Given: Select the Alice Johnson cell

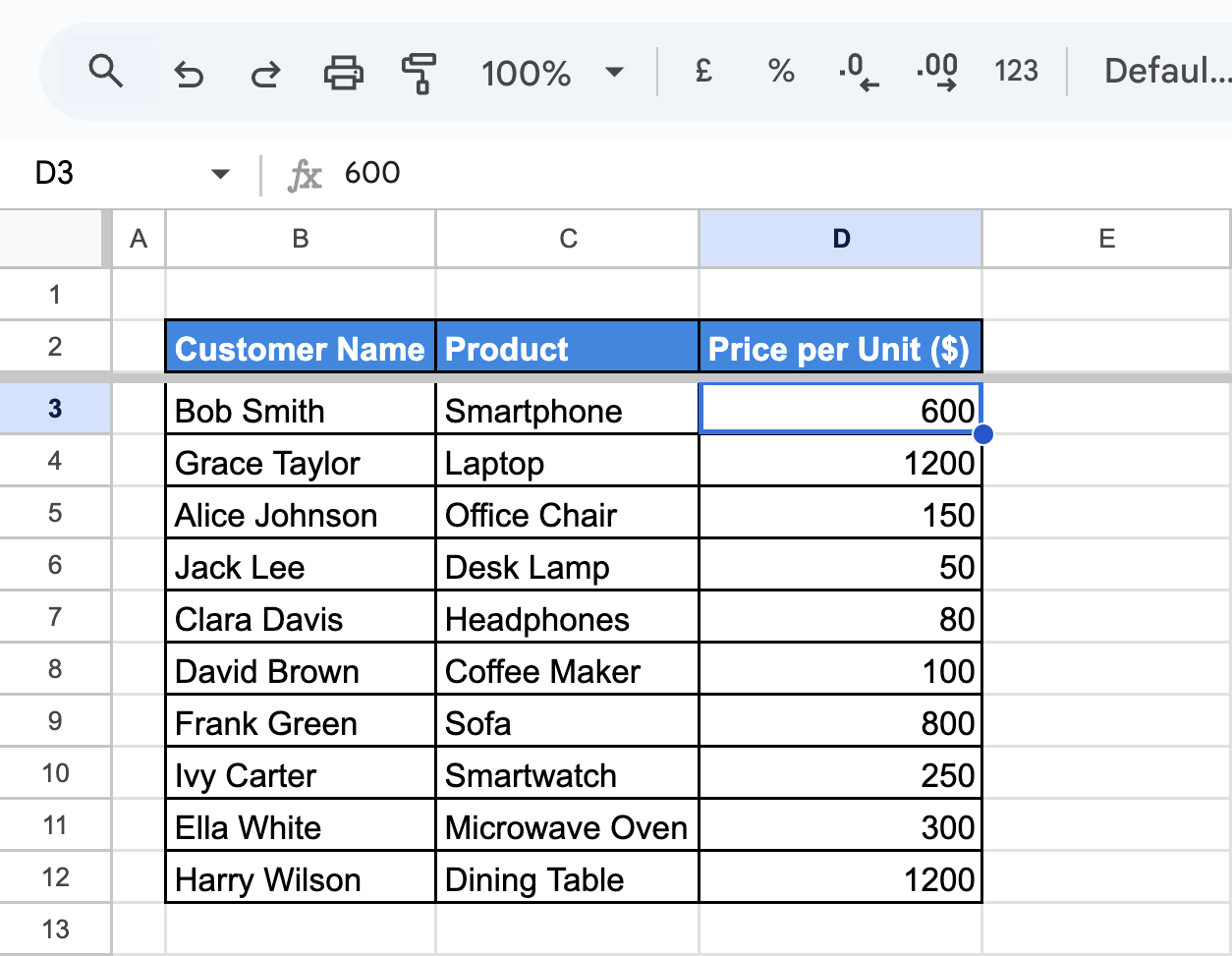Looking at the screenshot, I should pyautogui.click(x=301, y=513).
